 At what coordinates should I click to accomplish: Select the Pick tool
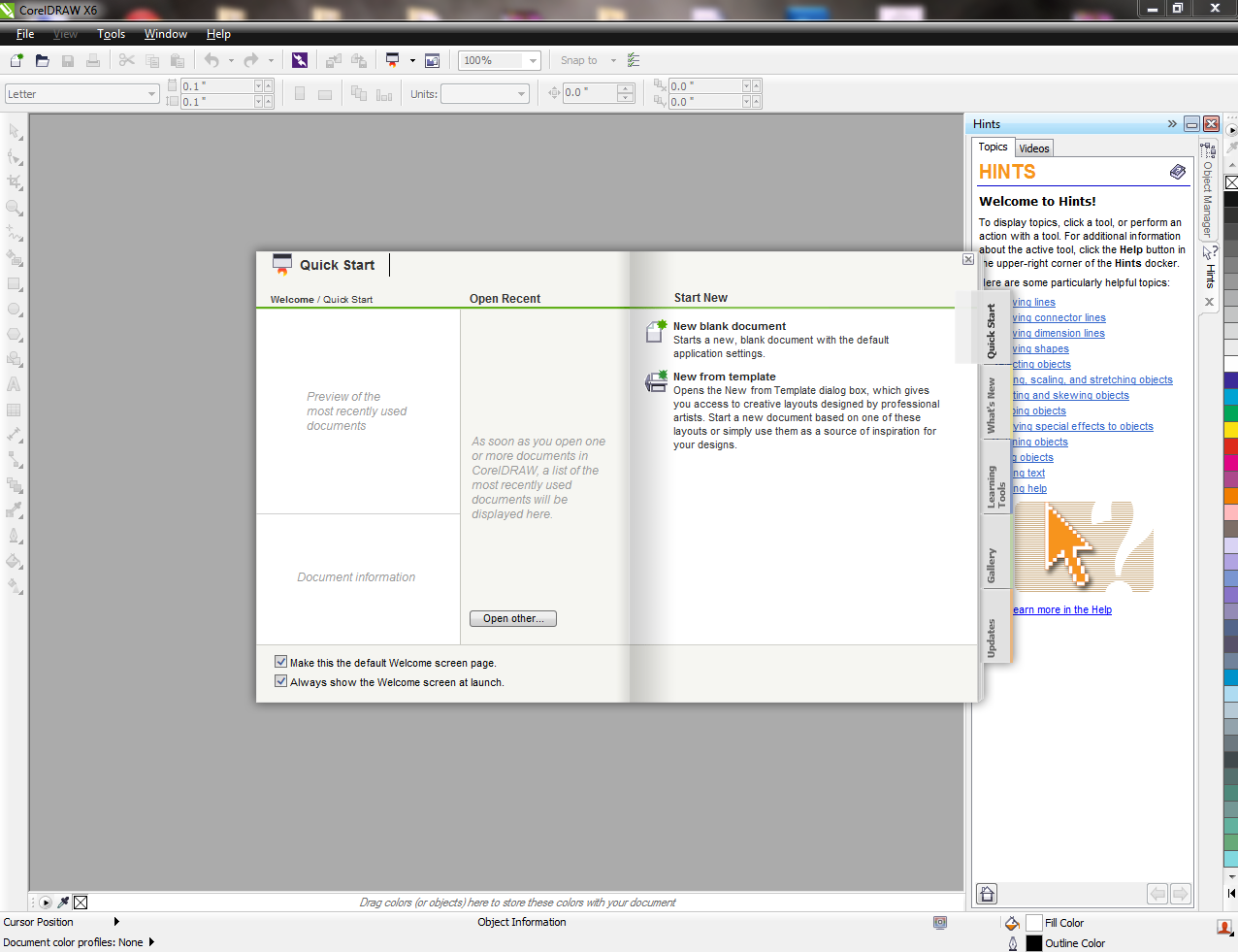13,131
